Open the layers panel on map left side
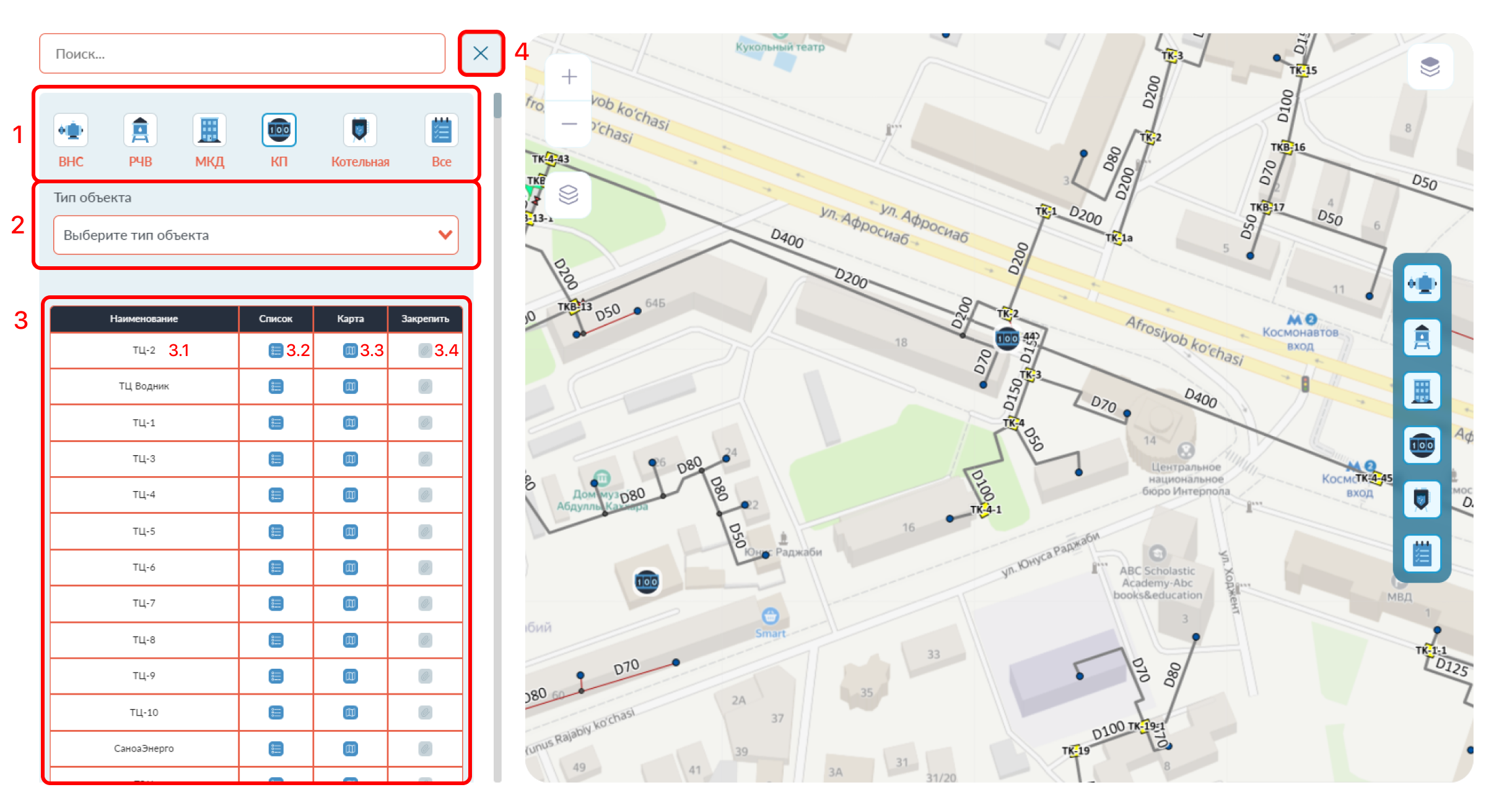The height and width of the screenshot is (800, 1512). (568, 194)
